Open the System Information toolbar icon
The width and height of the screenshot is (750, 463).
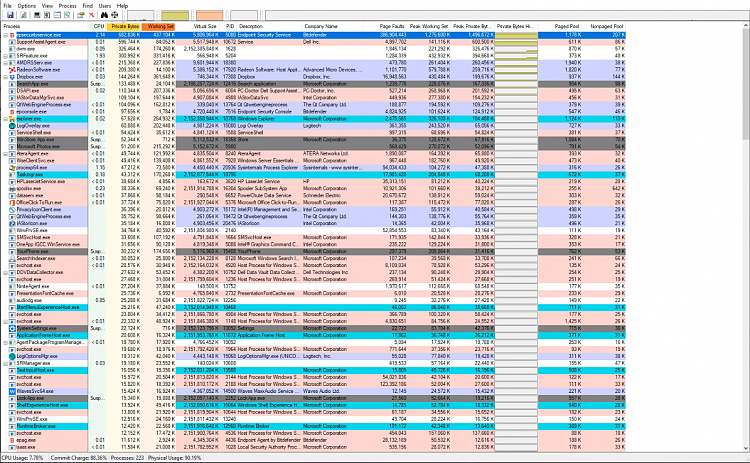(37, 15)
